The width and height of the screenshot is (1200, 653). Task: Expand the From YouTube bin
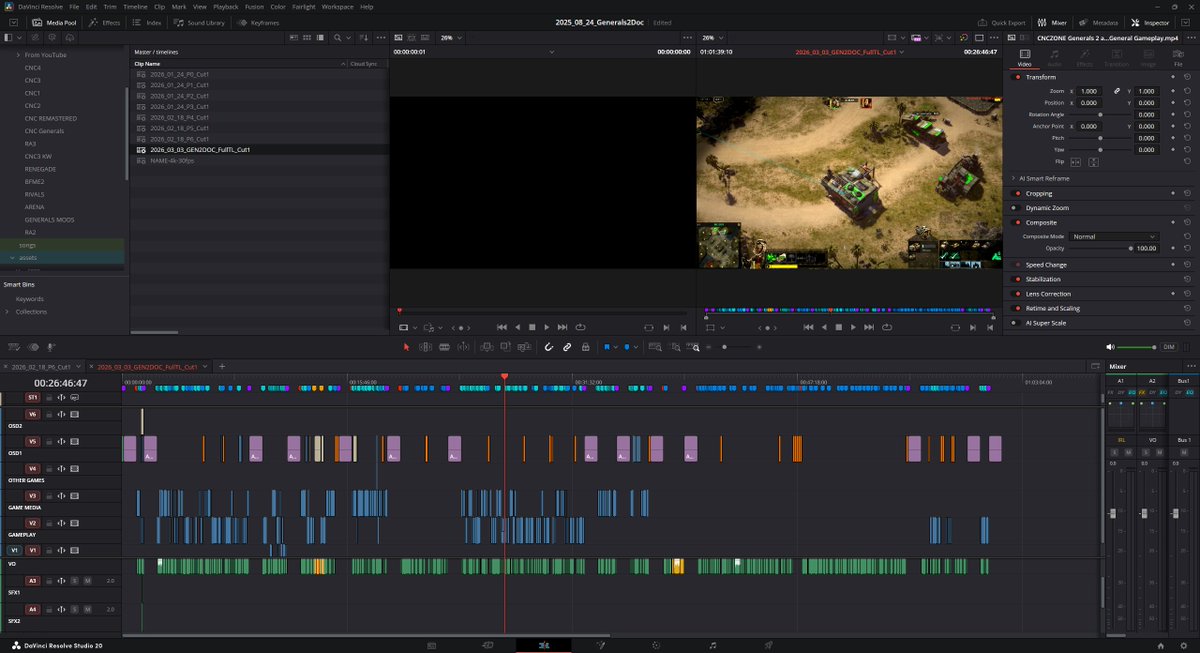[x=19, y=55]
